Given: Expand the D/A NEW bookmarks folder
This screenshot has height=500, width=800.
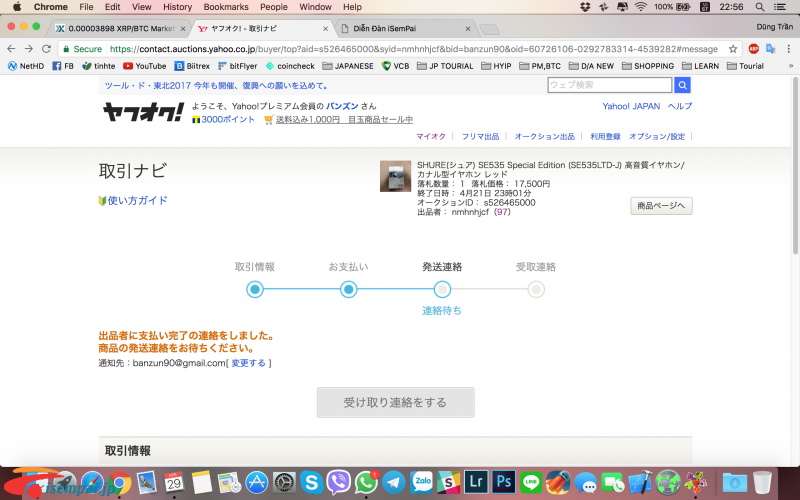Looking at the screenshot, I should [591, 66].
